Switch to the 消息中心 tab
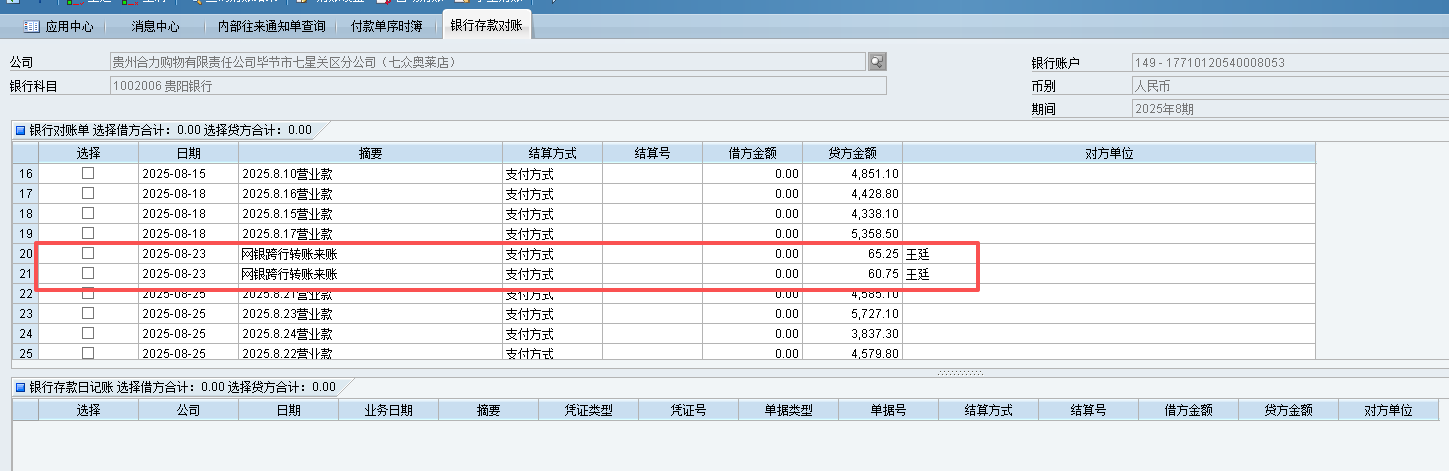This screenshot has width=1449, height=471. click(x=155, y=26)
